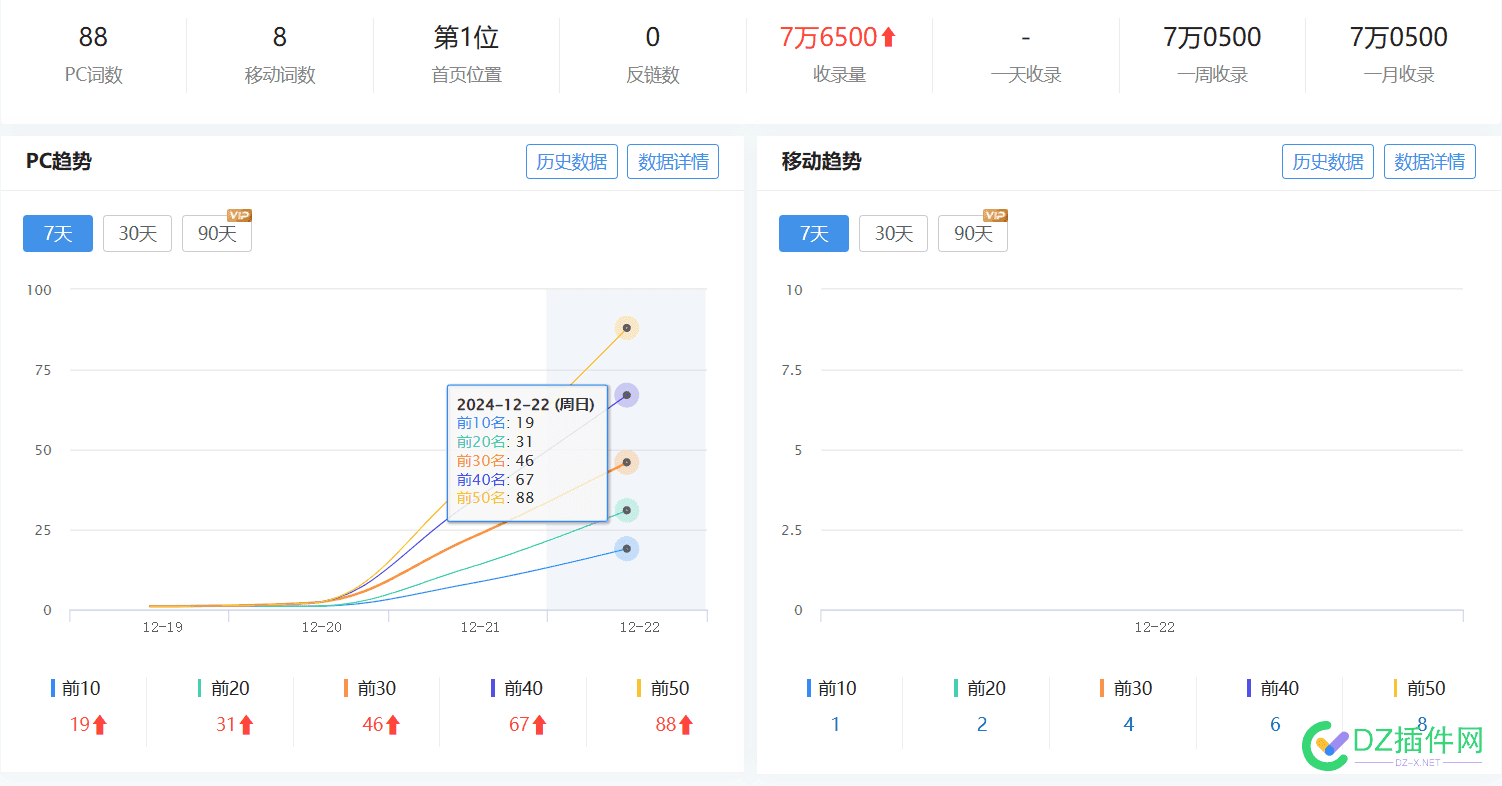Click the 前40 purple data point on PC chart
The height and width of the screenshot is (786, 1502).
[x=627, y=396]
